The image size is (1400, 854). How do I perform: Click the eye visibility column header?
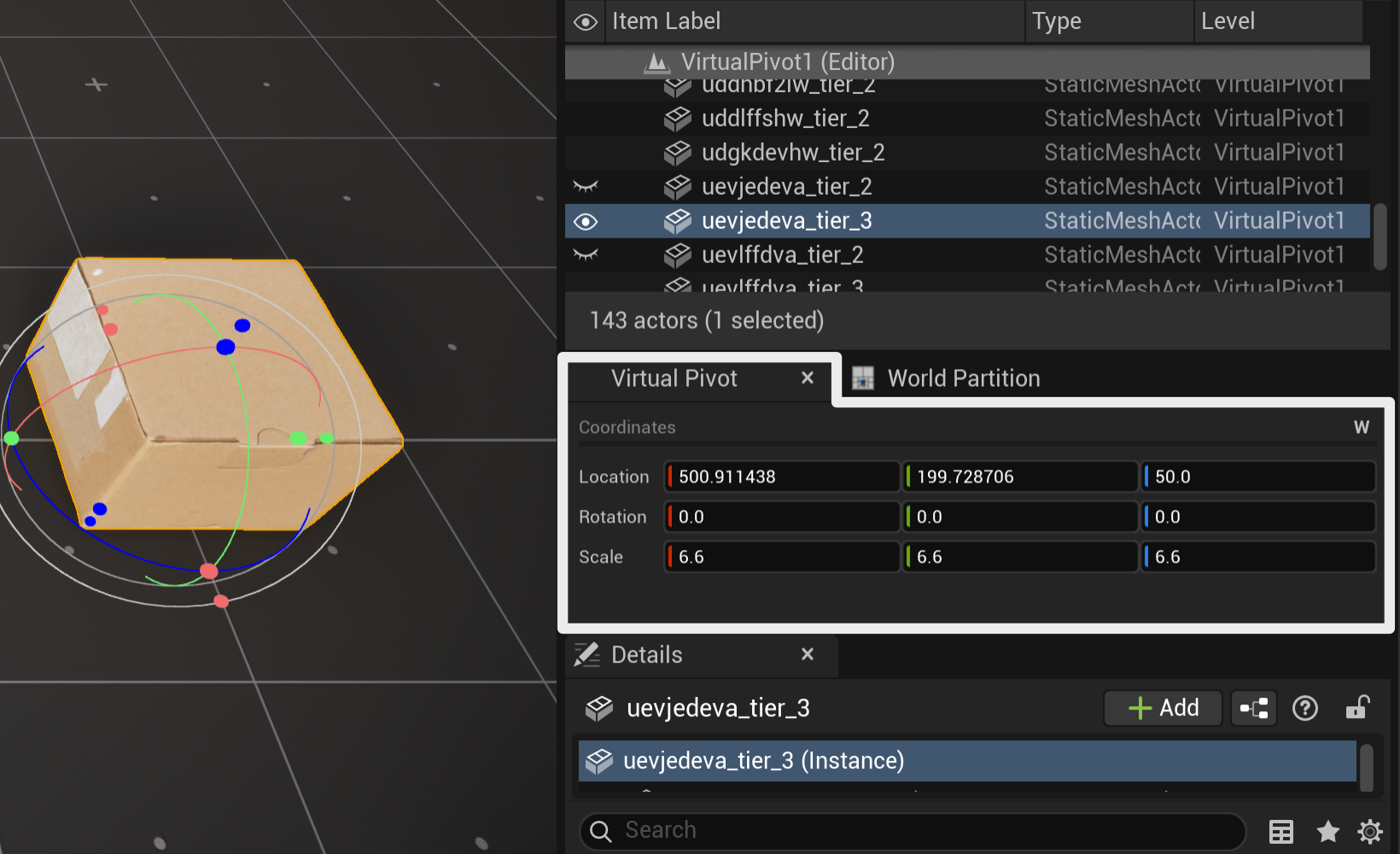[x=586, y=21]
